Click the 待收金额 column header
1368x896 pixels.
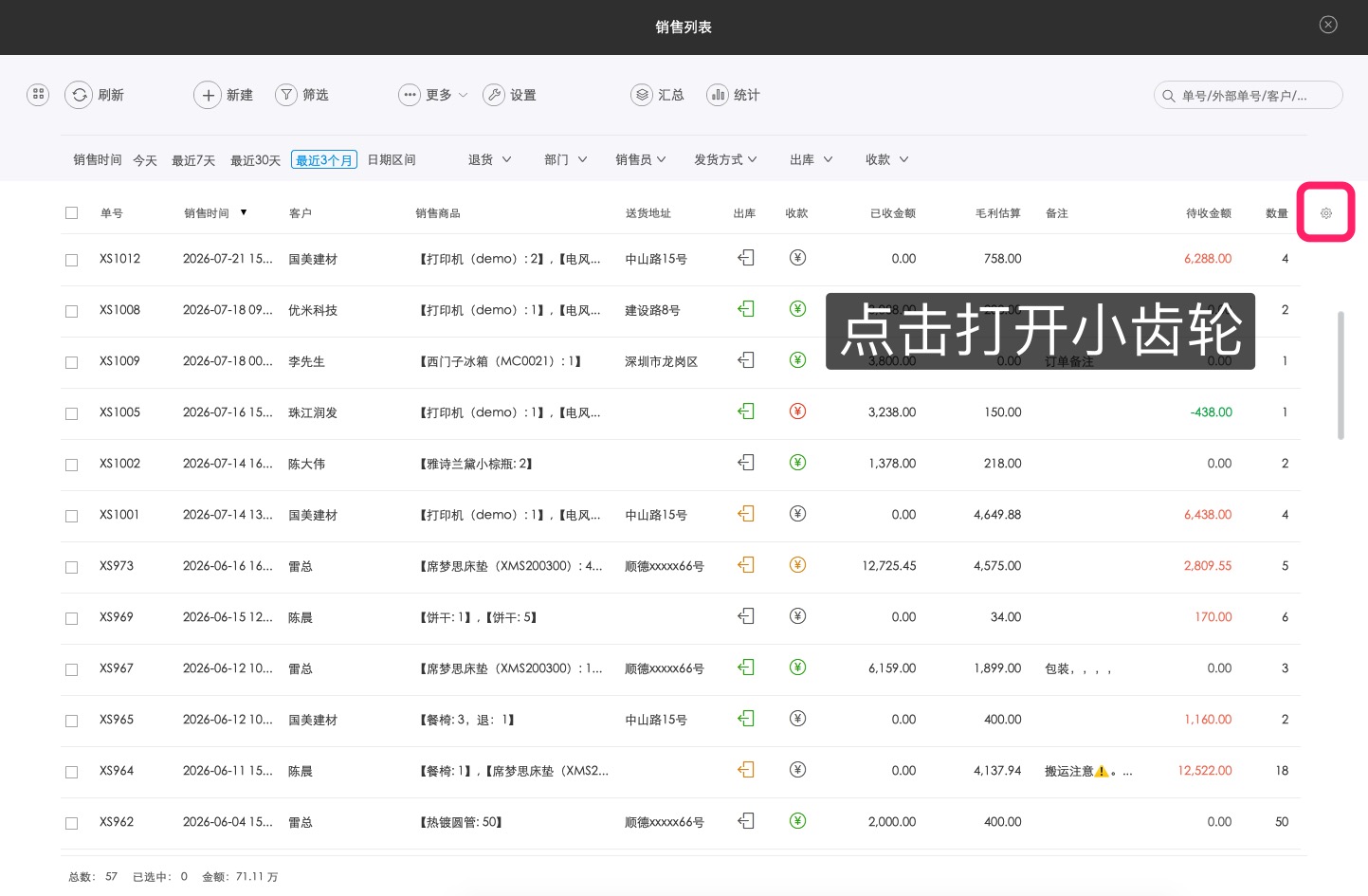(1209, 213)
